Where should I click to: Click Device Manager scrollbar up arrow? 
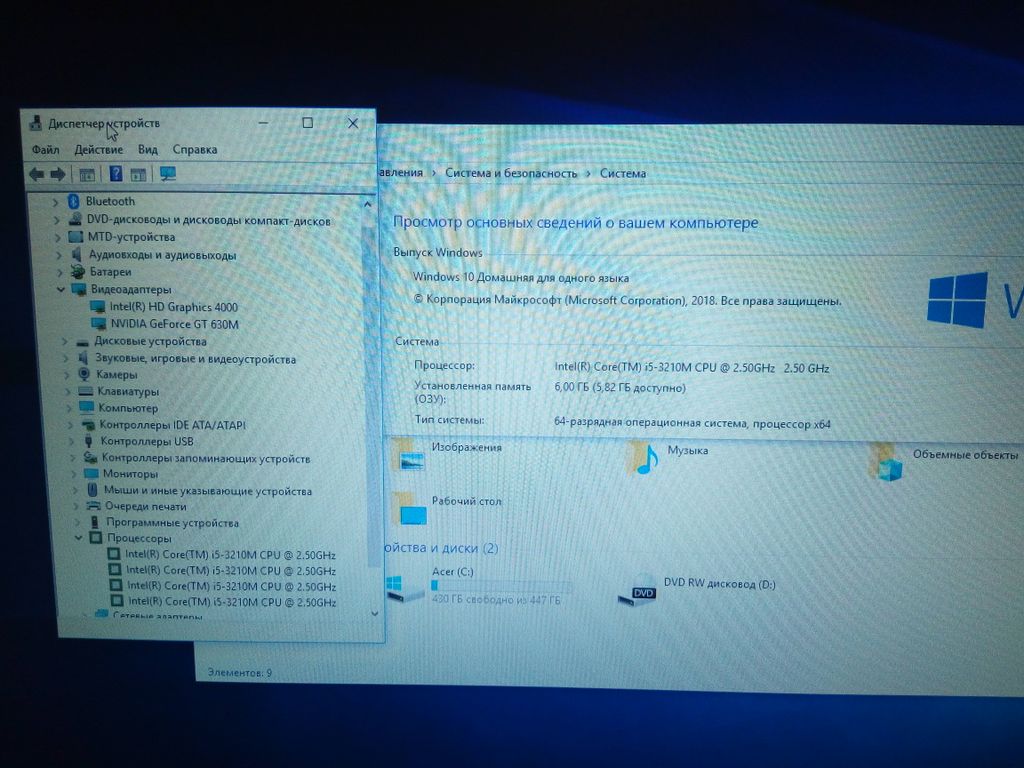[367, 204]
